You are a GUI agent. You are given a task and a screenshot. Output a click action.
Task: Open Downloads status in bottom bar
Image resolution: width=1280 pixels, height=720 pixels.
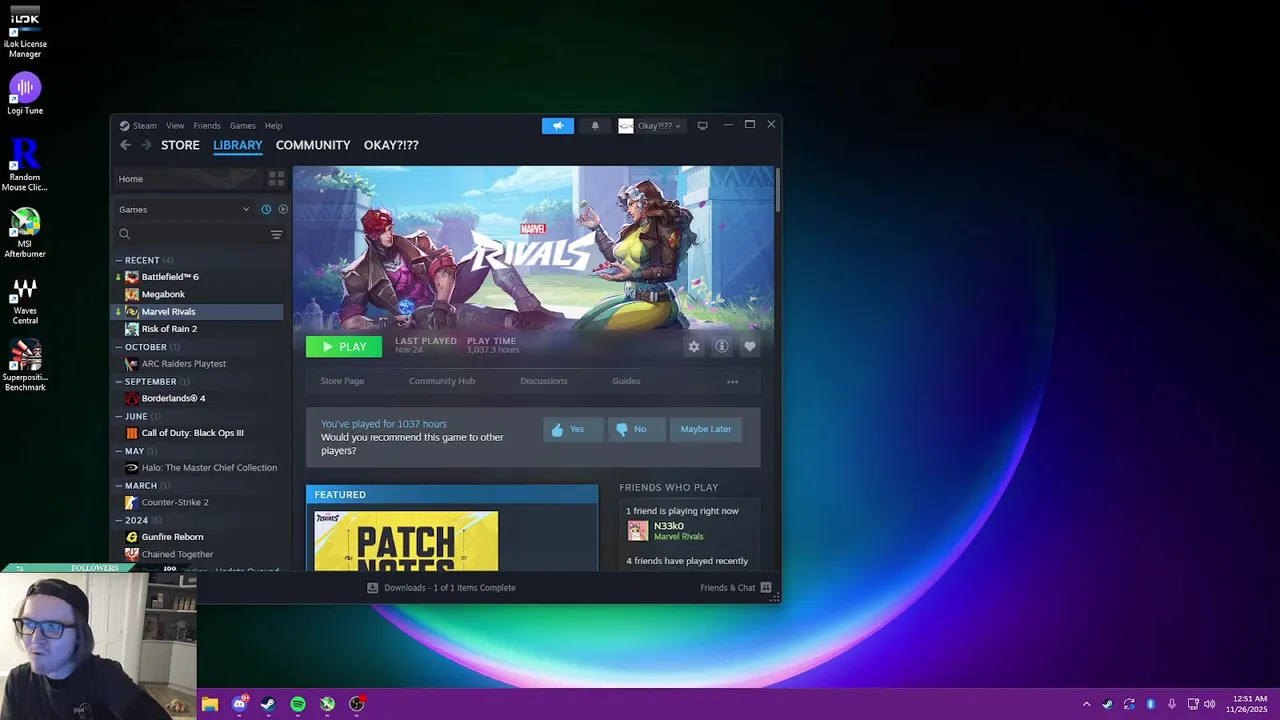(441, 588)
